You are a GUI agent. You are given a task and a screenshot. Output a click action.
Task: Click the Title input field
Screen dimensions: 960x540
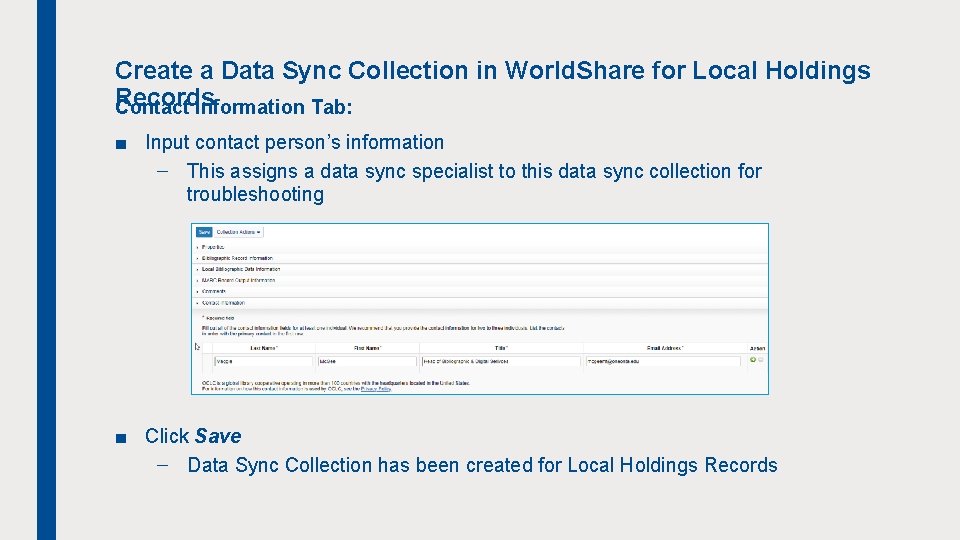pyautogui.click(x=501, y=361)
